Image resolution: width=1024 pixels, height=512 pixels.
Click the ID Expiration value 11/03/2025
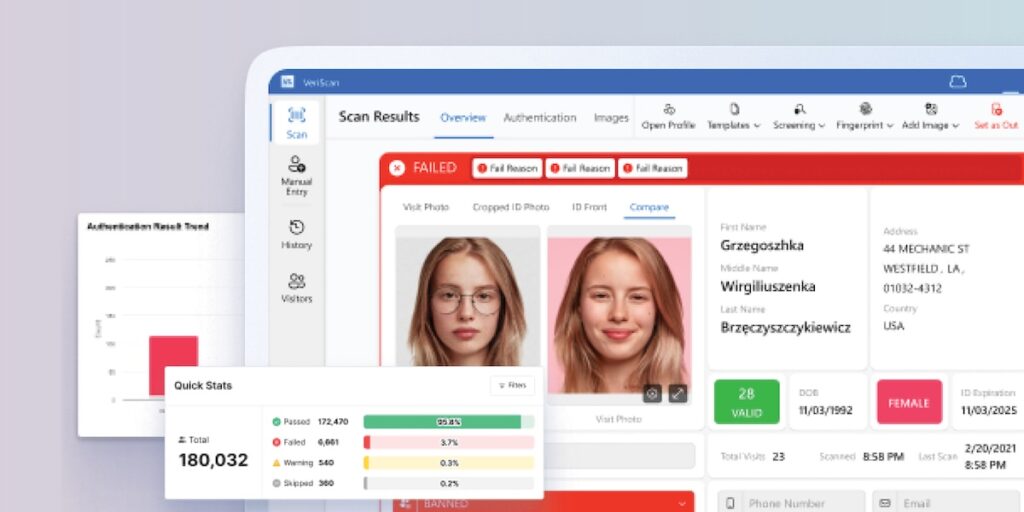[987, 410]
